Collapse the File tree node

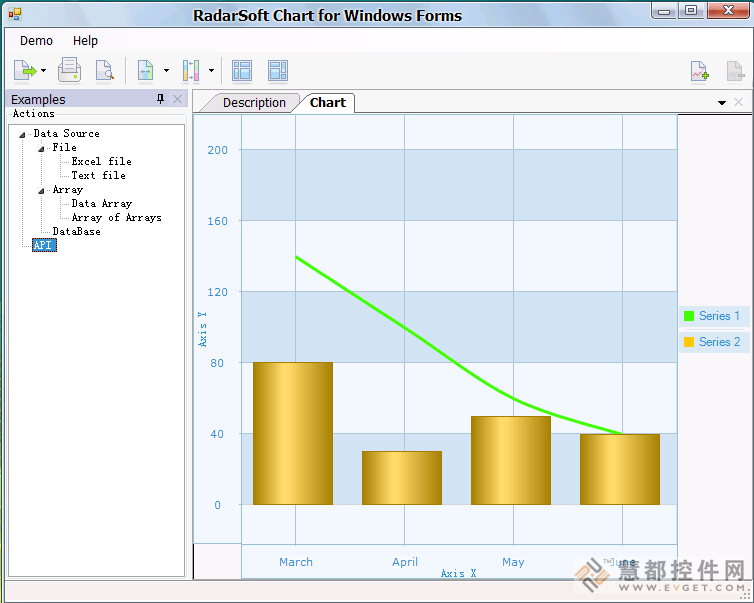(x=41, y=149)
